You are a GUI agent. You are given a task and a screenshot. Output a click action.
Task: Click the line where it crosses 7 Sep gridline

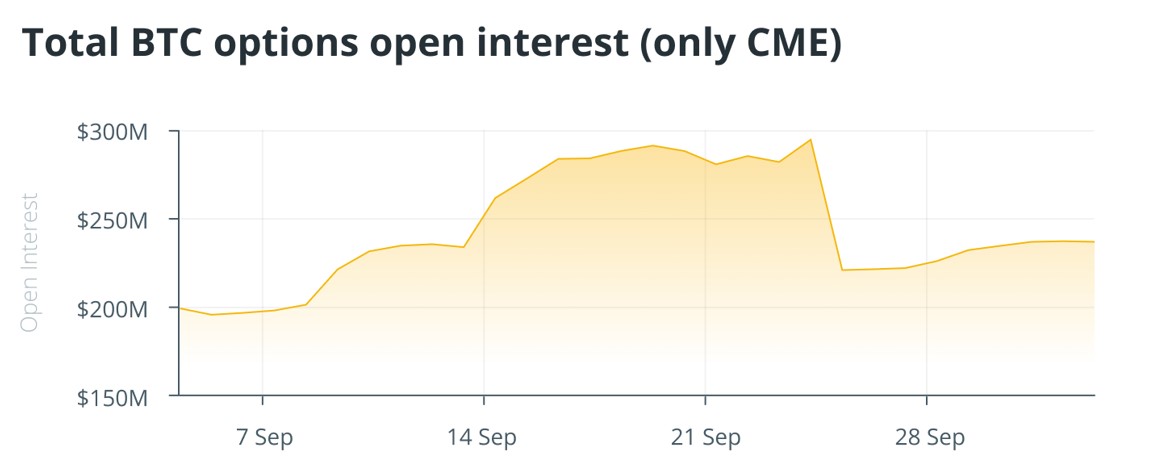tap(263, 311)
